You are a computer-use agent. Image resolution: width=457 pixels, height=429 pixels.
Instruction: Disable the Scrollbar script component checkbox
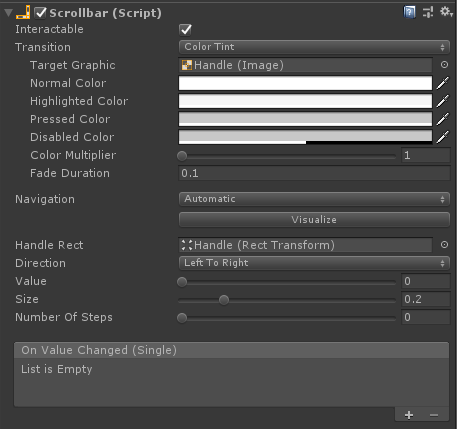40,13
